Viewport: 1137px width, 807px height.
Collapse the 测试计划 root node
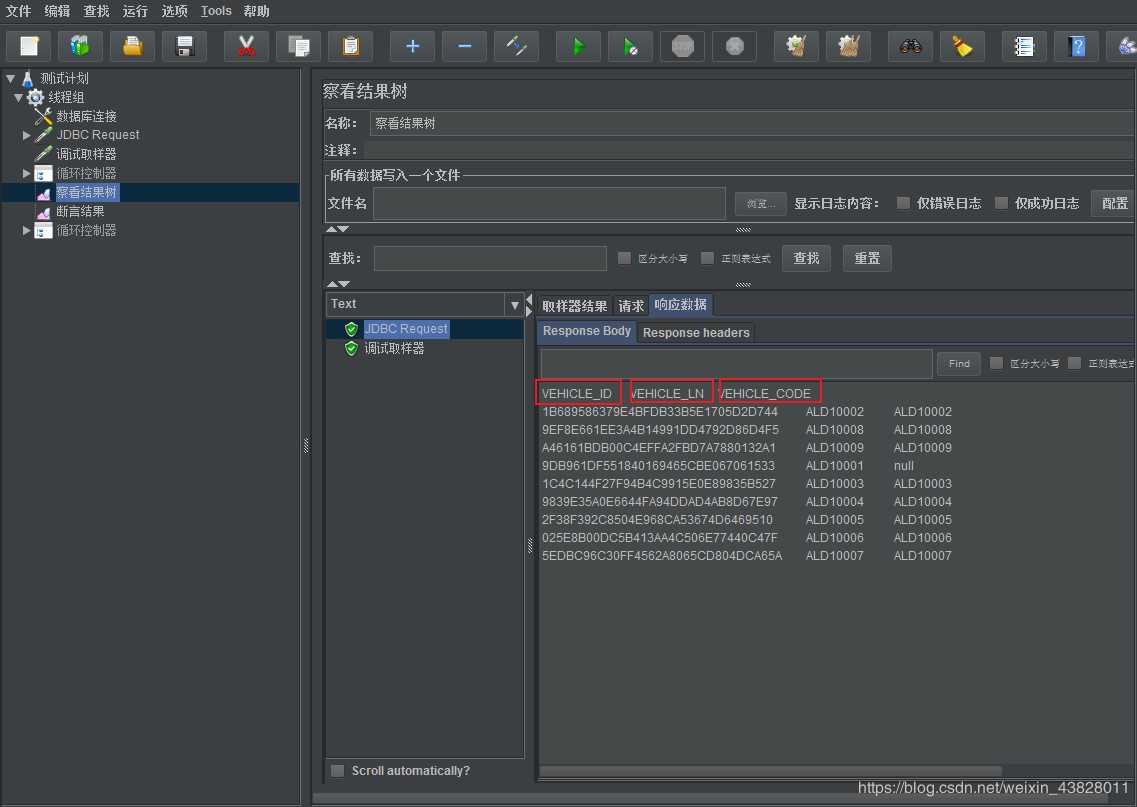tap(11, 78)
